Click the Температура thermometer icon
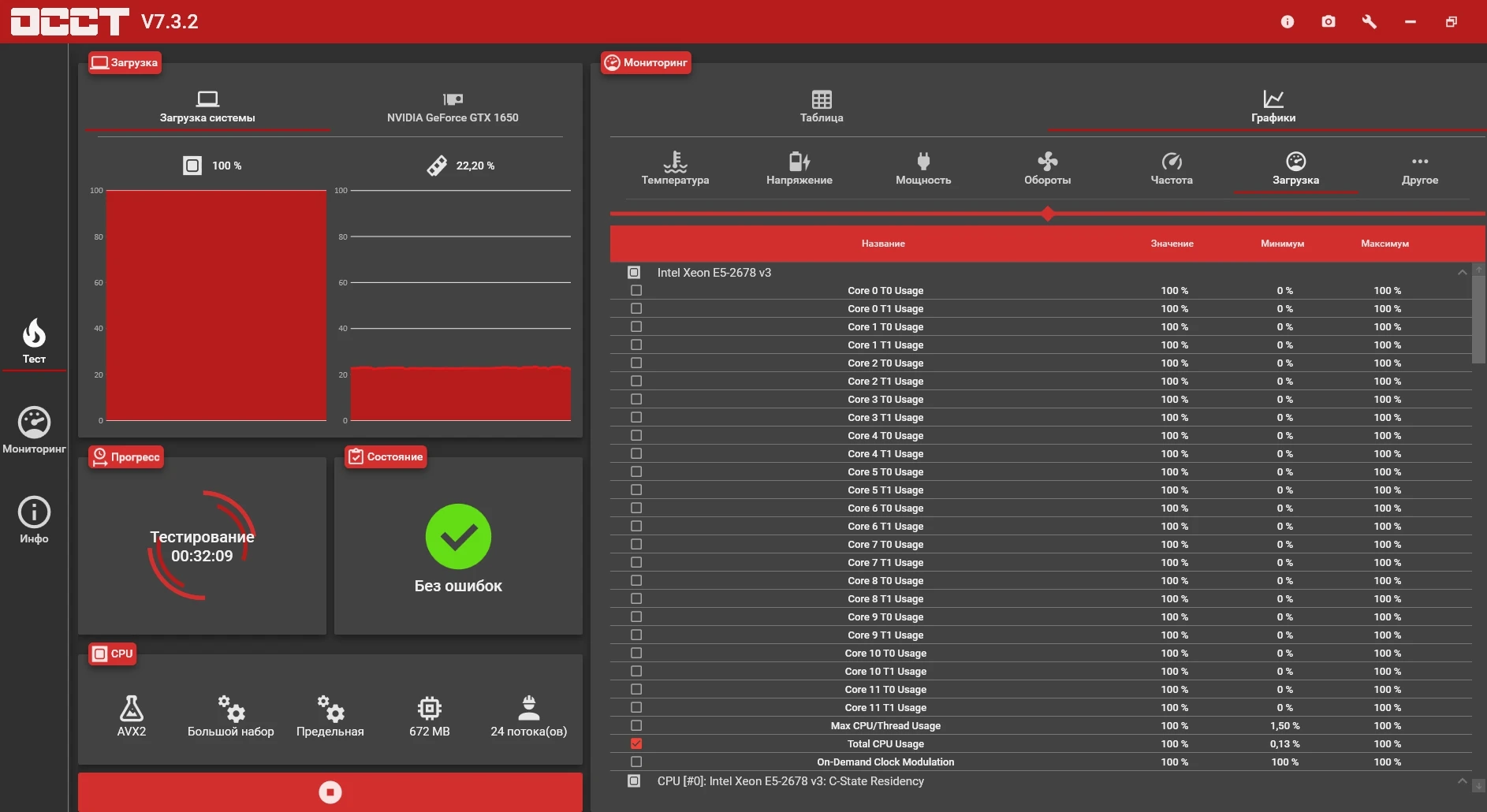The width and height of the screenshot is (1487, 812). point(675,161)
